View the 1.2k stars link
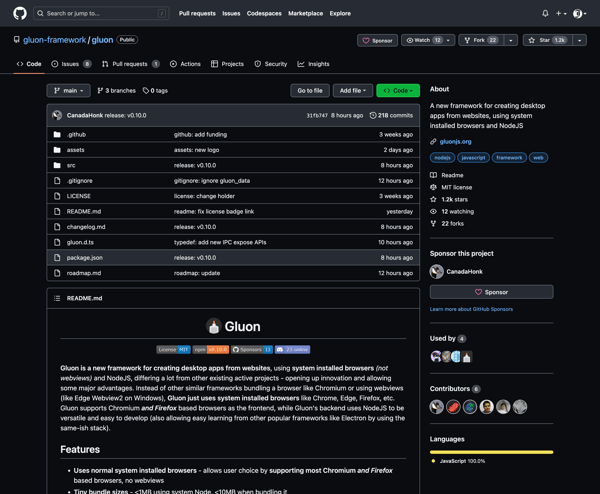600x494 pixels. coord(454,199)
